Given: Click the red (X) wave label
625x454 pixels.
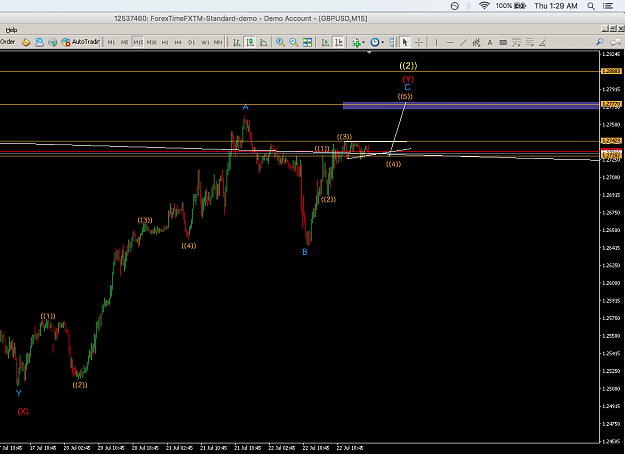Looking at the screenshot, I should click(x=23, y=411).
